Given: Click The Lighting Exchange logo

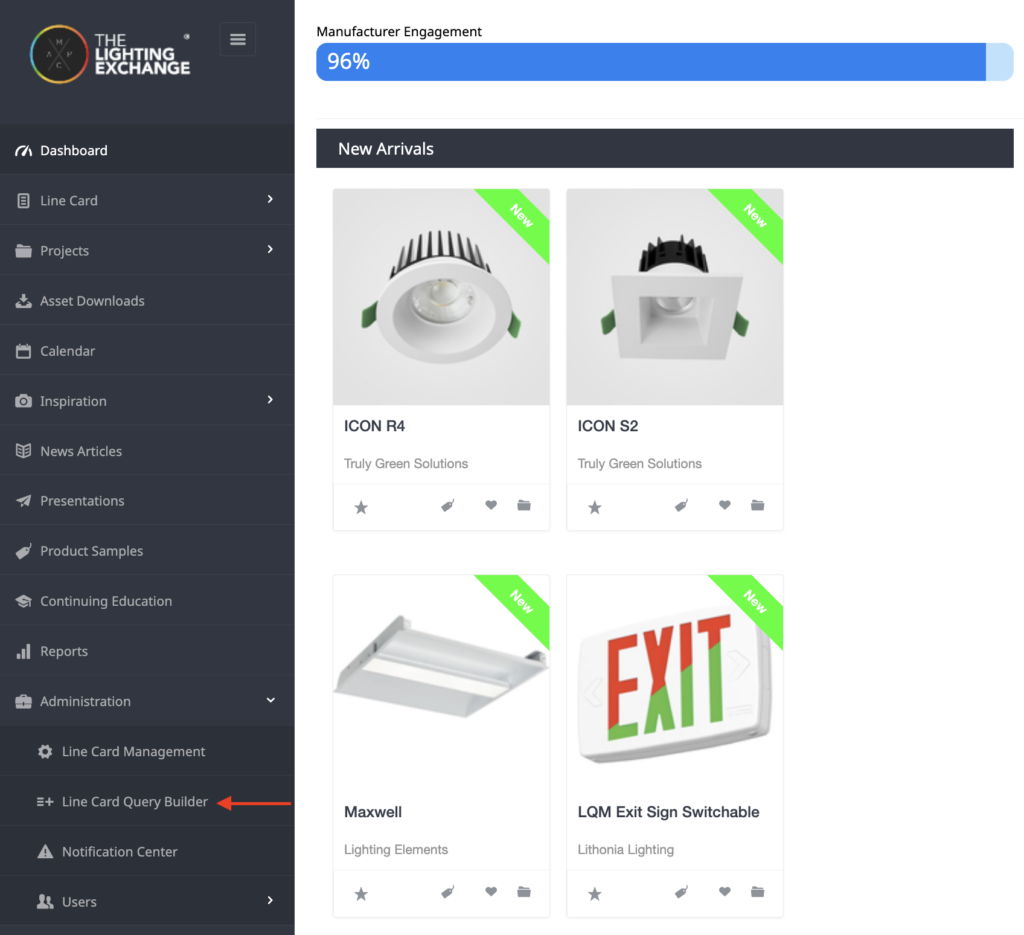Looking at the screenshot, I should click(x=110, y=54).
